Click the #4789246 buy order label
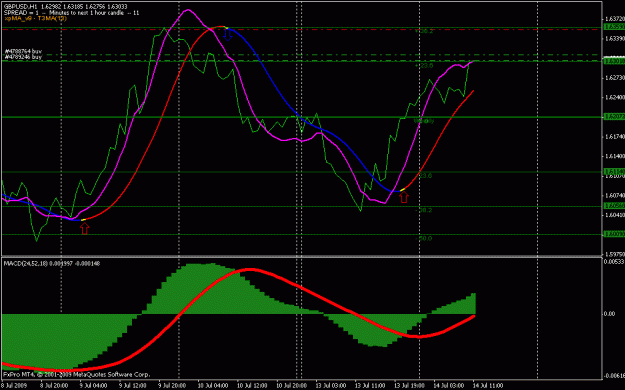Screen dimensions: 625x390 (23, 57)
